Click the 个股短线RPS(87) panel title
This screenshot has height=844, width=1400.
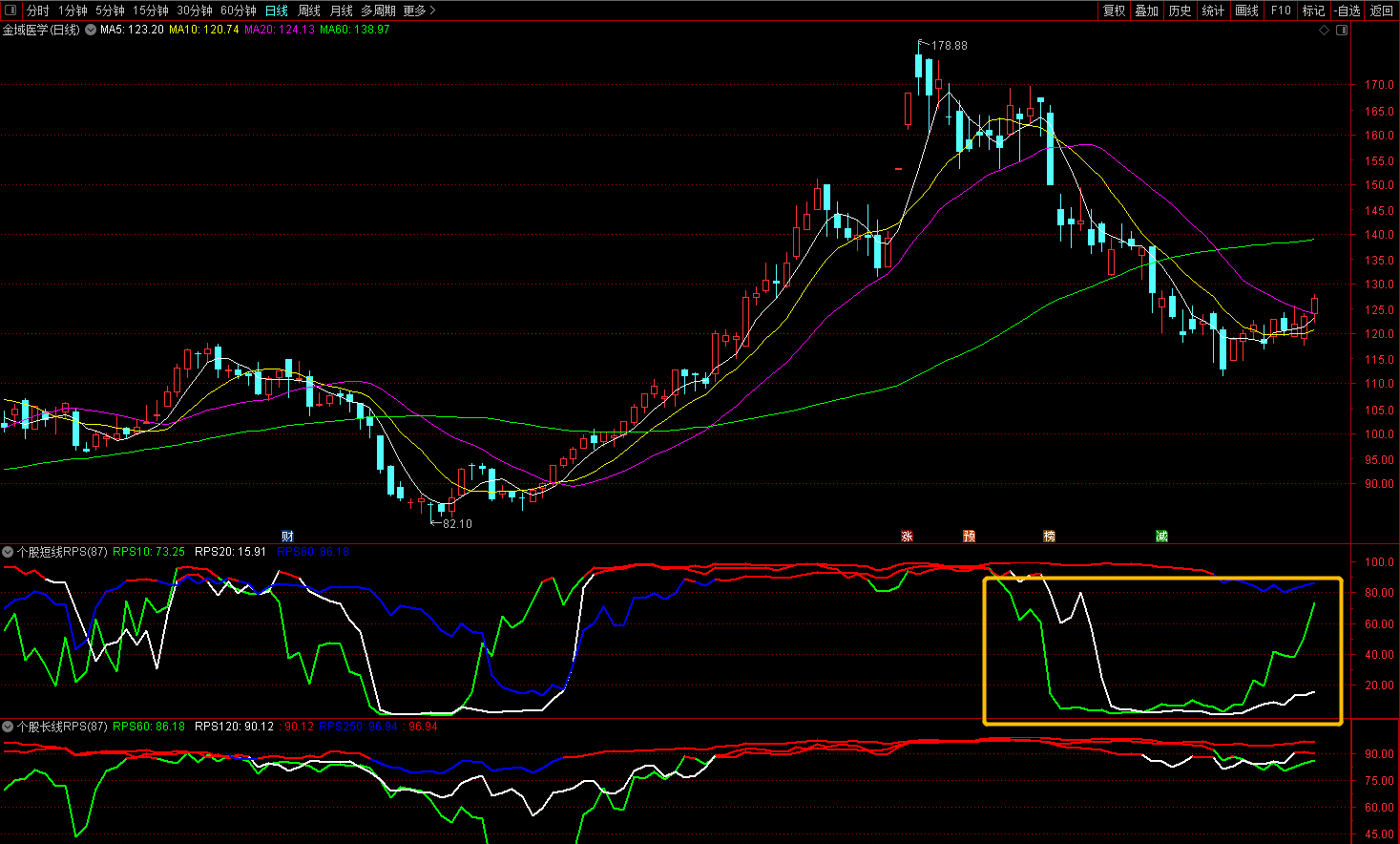(x=61, y=552)
